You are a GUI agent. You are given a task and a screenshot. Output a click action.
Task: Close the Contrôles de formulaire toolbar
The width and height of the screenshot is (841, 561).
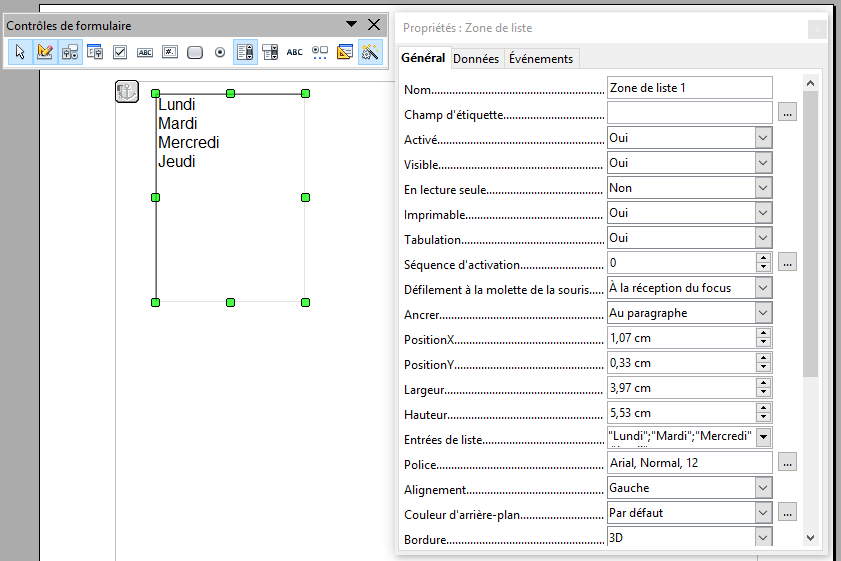(x=374, y=24)
